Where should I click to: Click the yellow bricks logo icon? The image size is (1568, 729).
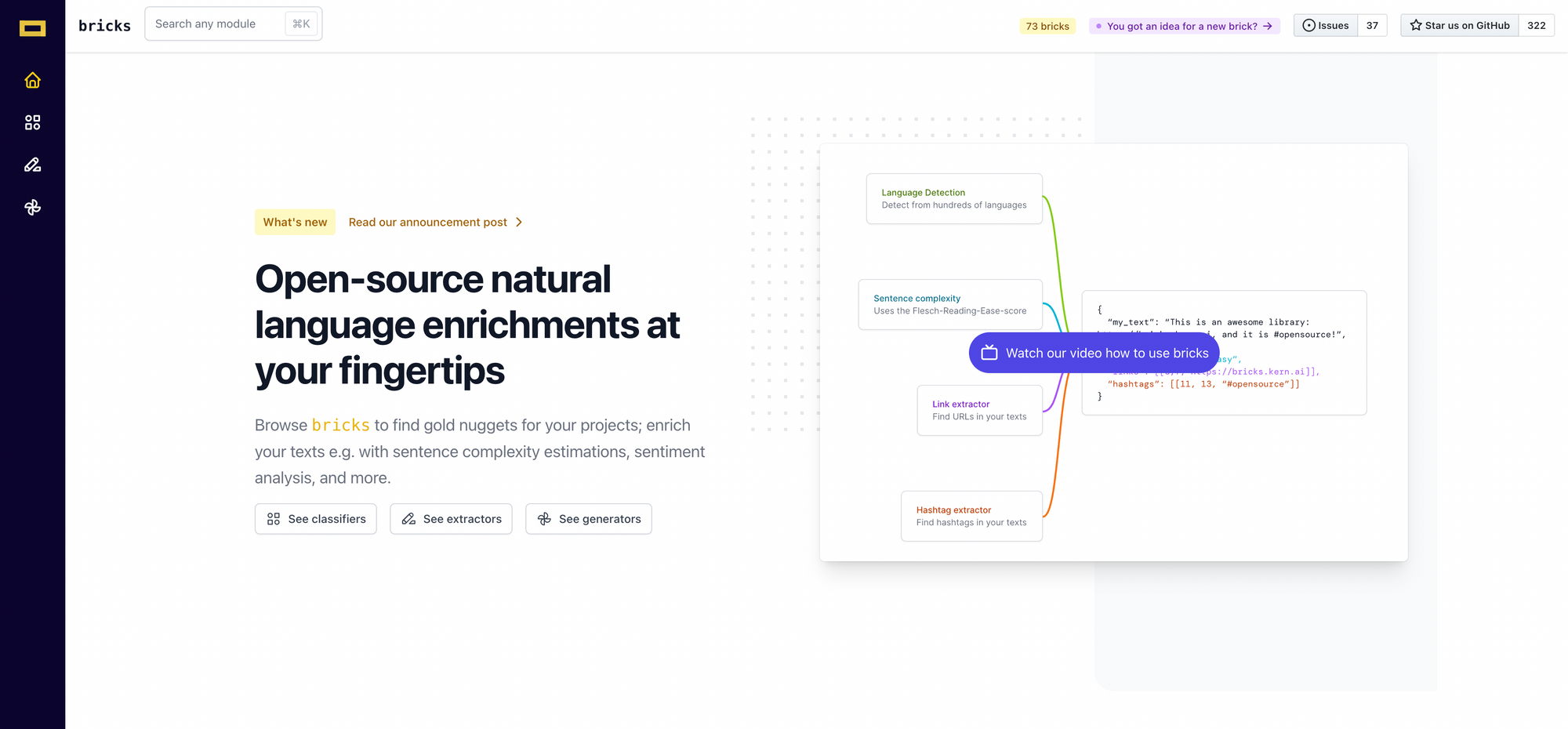pos(32,28)
